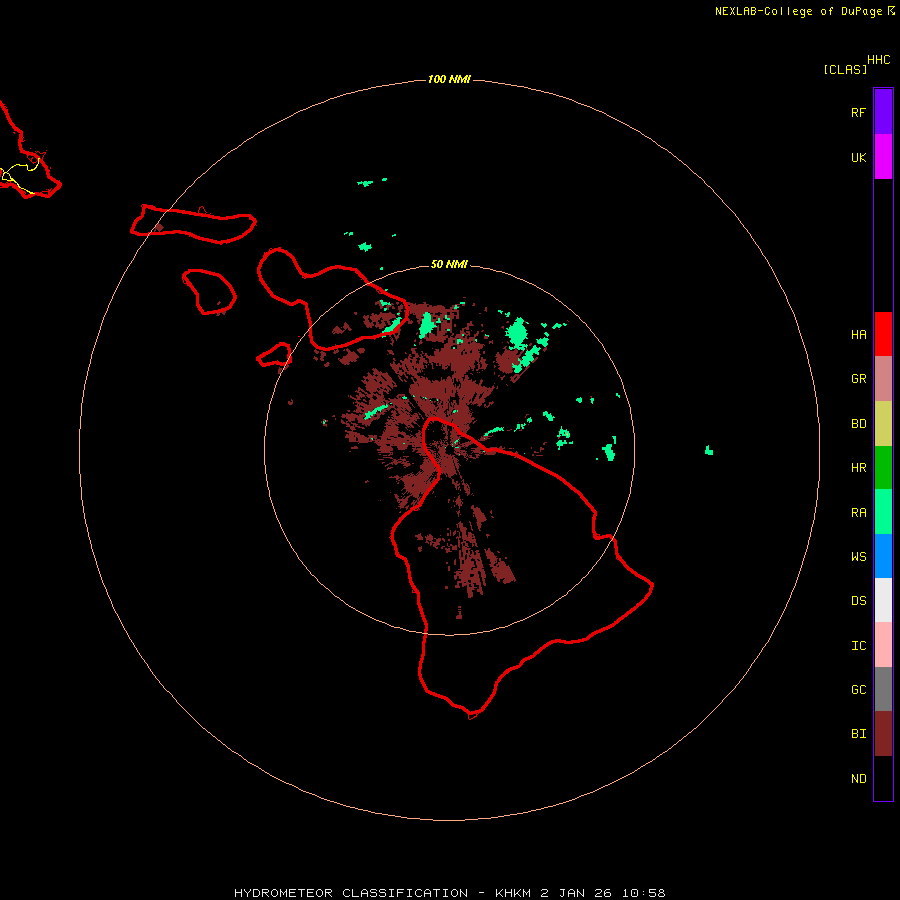Image resolution: width=900 pixels, height=900 pixels.
Task: Click the ND black legend block
Action: pos(883,778)
